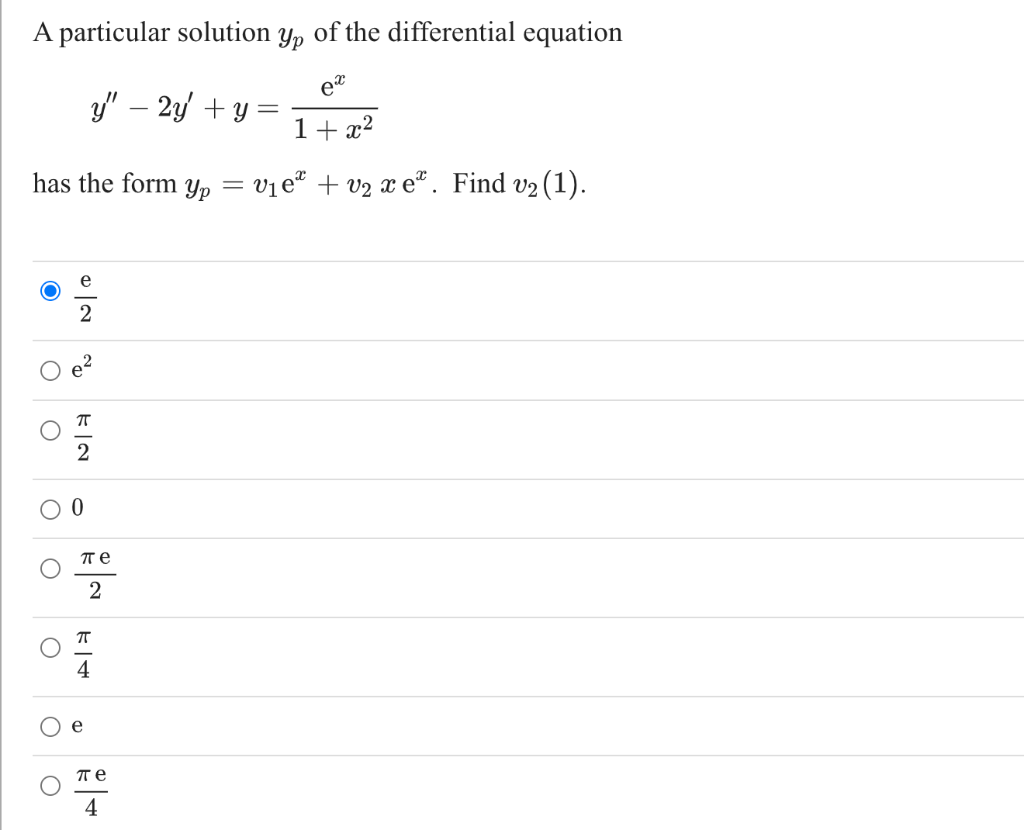Click the Find v₂(1) prompt text
This screenshot has height=830, width=1024.
[500, 183]
